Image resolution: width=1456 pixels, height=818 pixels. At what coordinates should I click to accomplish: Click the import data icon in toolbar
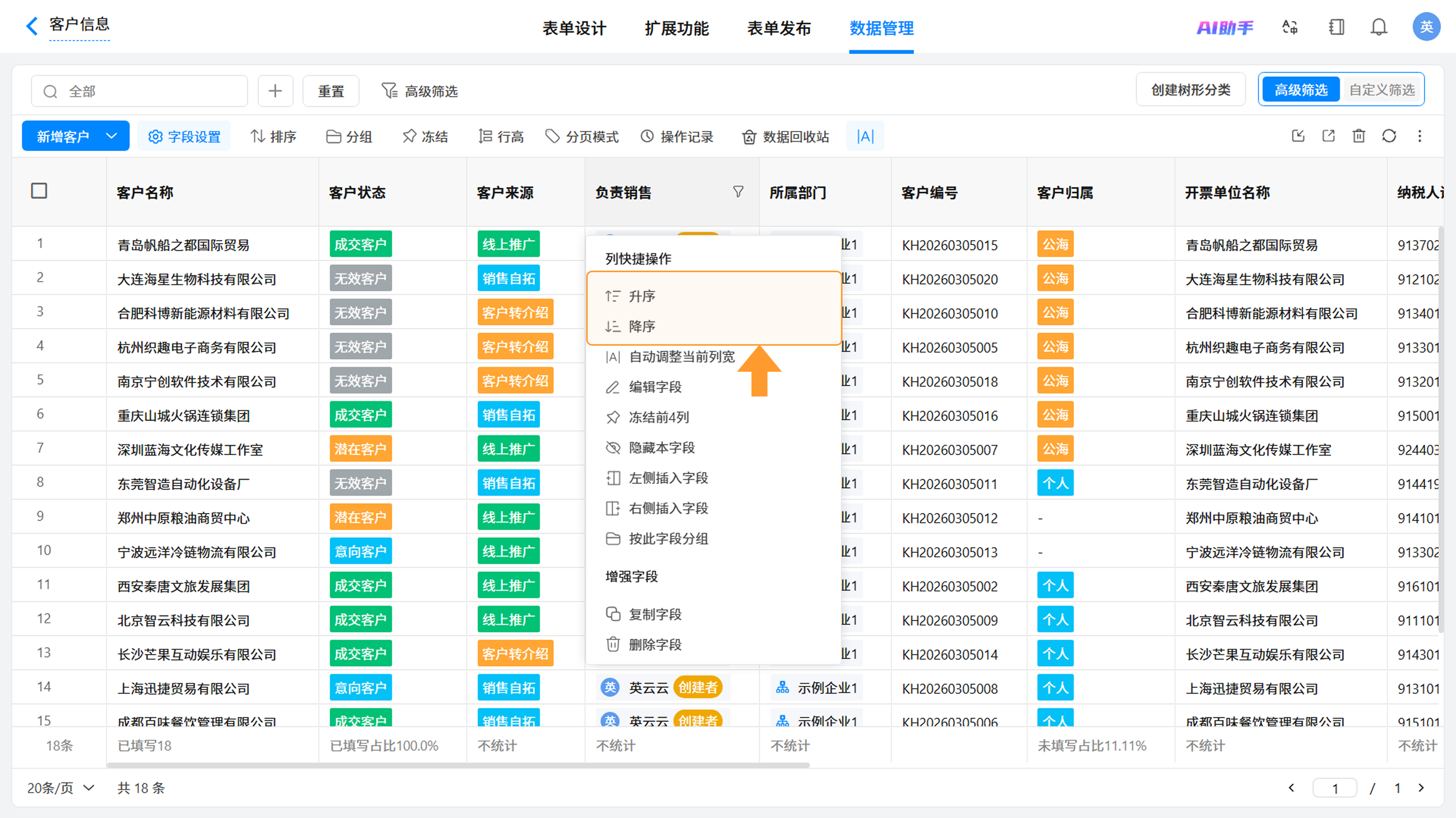pos(1298,136)
